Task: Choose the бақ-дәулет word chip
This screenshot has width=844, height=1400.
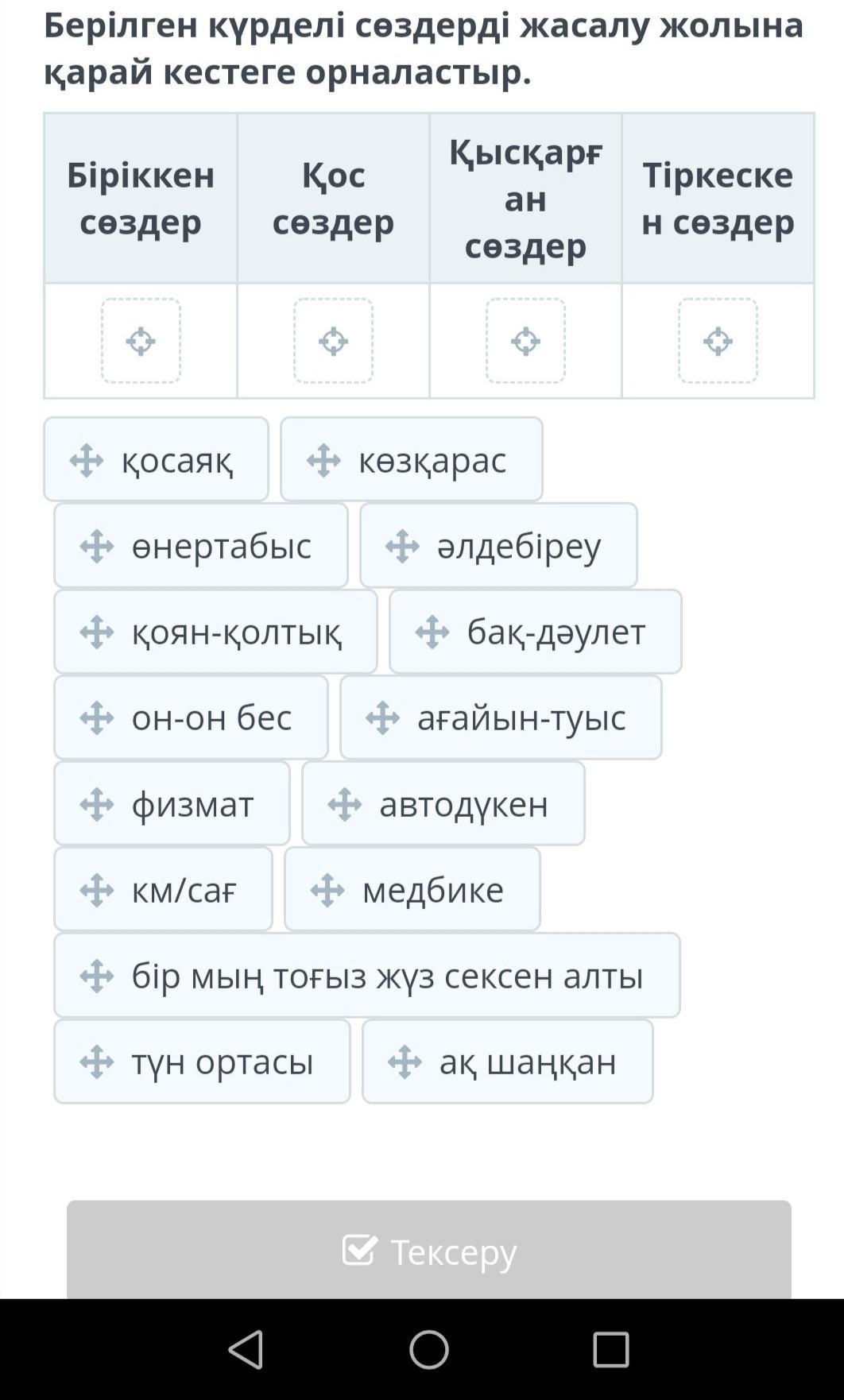Action: tap(535, 632)
